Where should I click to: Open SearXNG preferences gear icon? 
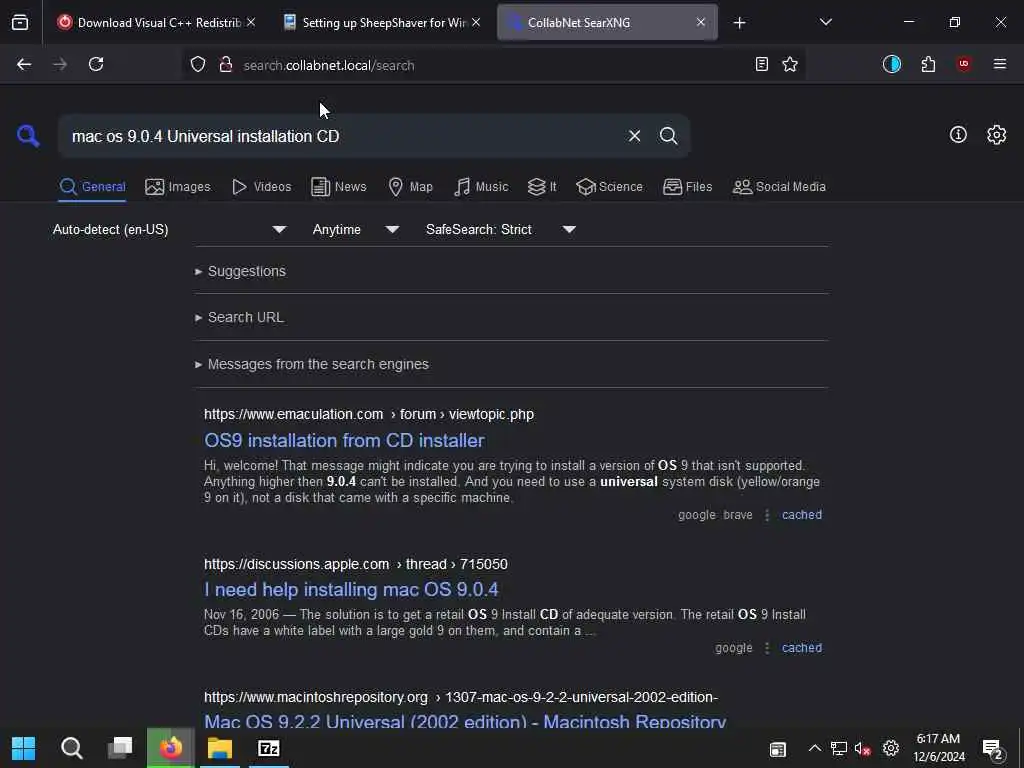[x=997, y=135]
